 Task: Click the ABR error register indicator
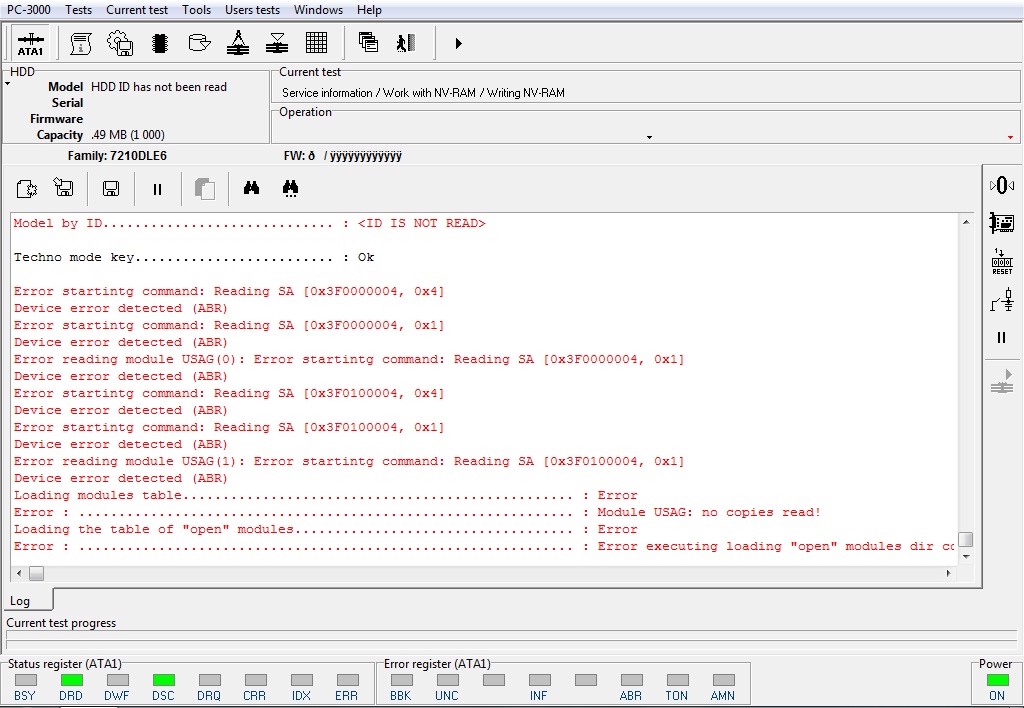[632, 680]
